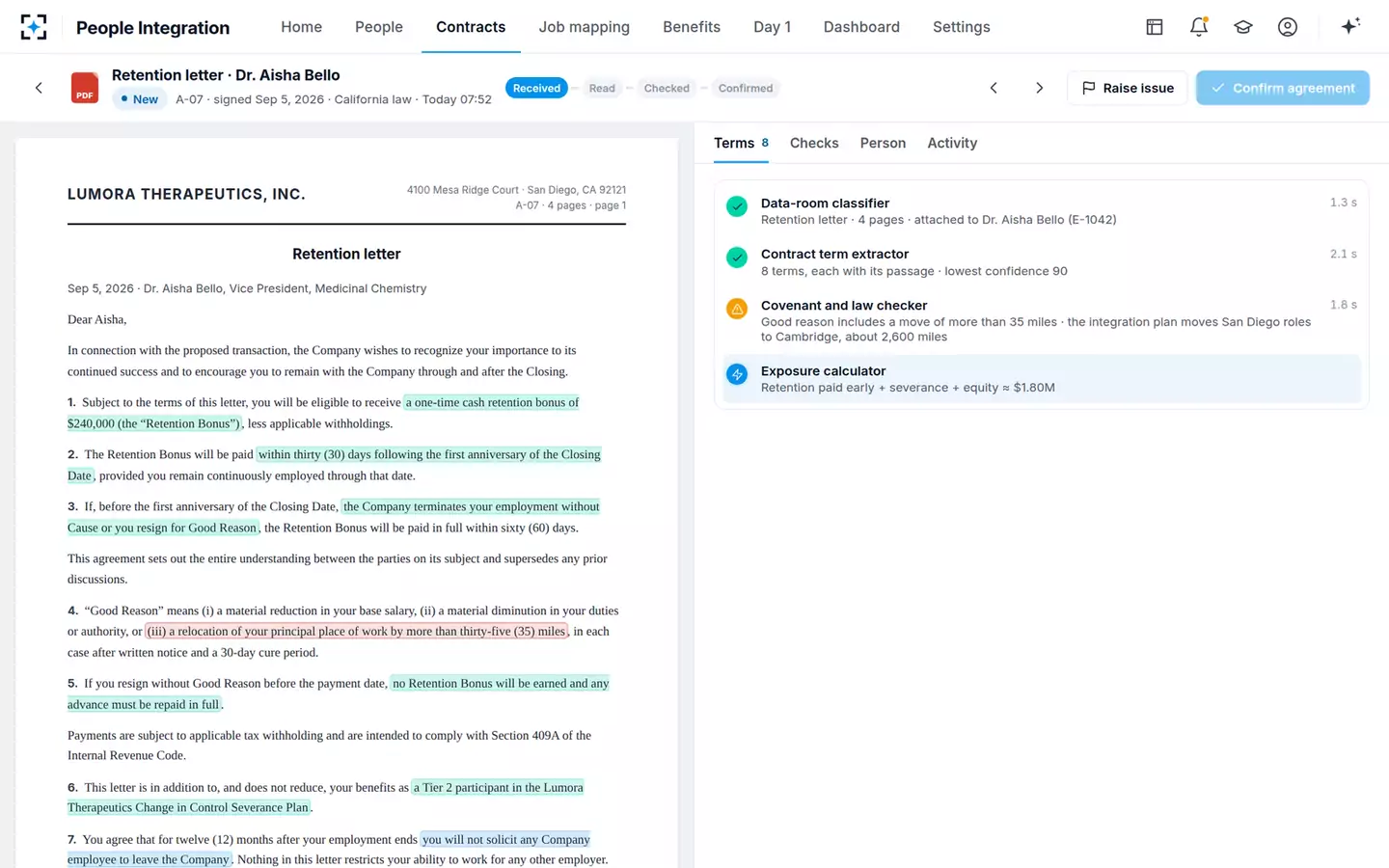This screenshot has width=1389, height=868.
Task: Open the graduation cap learning icon
Action: [x=1243, y=27]
